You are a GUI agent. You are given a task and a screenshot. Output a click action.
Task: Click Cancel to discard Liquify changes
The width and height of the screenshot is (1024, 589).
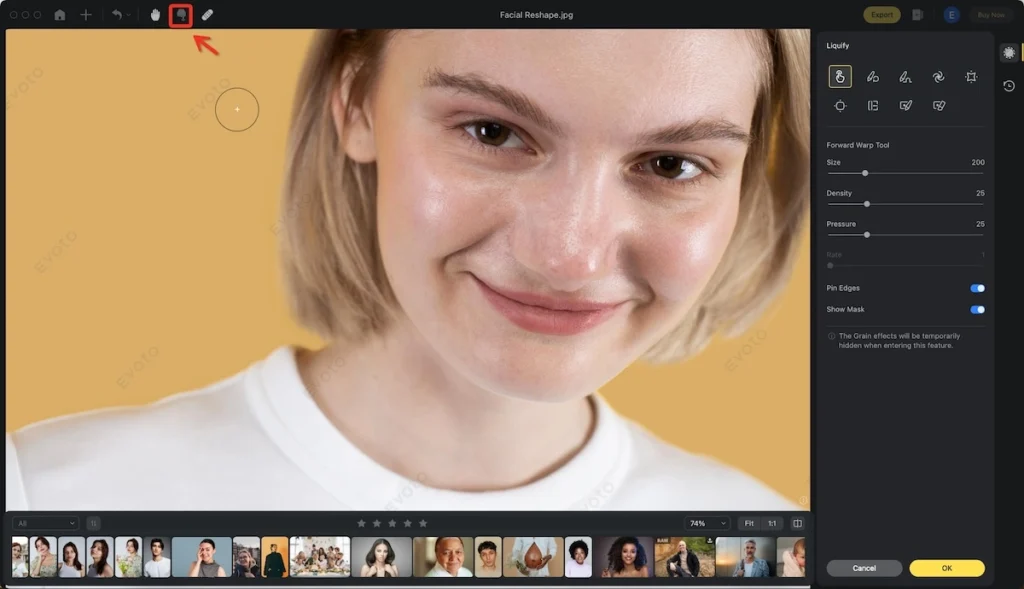tap(864, 568)
